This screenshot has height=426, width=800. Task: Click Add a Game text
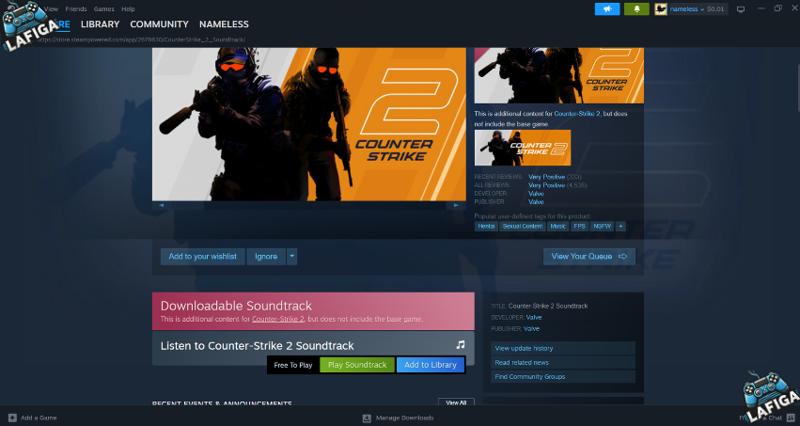click(39, 418)
